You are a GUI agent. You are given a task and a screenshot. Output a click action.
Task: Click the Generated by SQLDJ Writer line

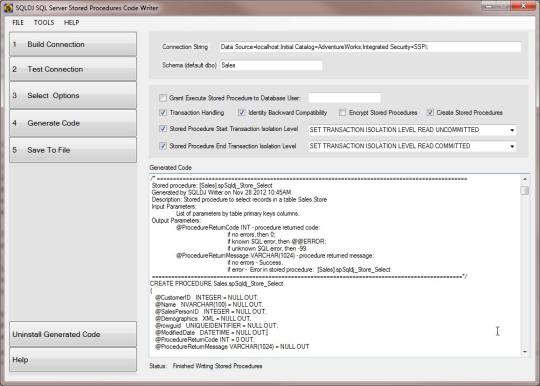pyautogui.click(x=221, y=192)
